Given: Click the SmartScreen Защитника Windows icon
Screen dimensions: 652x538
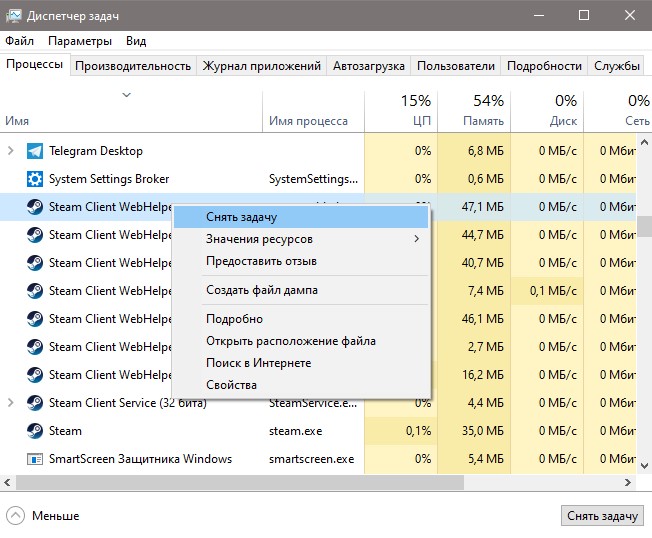Looking at the screenshot, I should [x=35, y=459].
